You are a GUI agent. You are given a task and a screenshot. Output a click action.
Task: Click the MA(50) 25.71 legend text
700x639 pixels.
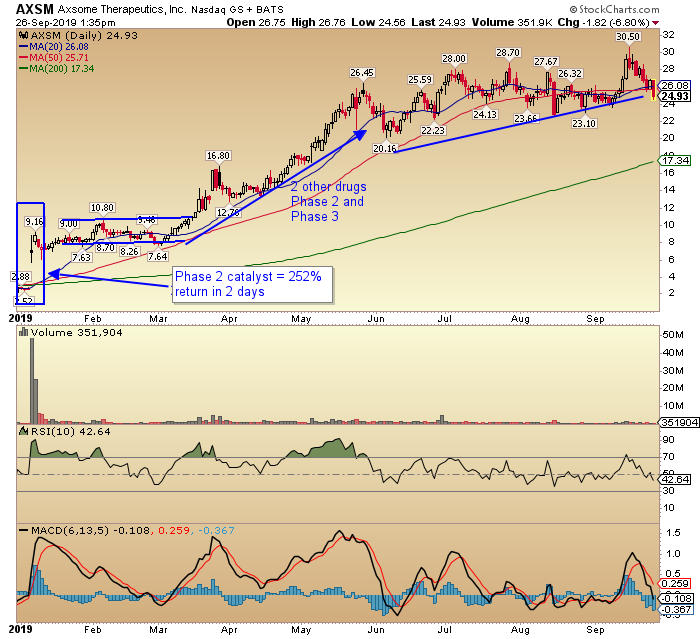[x=59, y=58]
